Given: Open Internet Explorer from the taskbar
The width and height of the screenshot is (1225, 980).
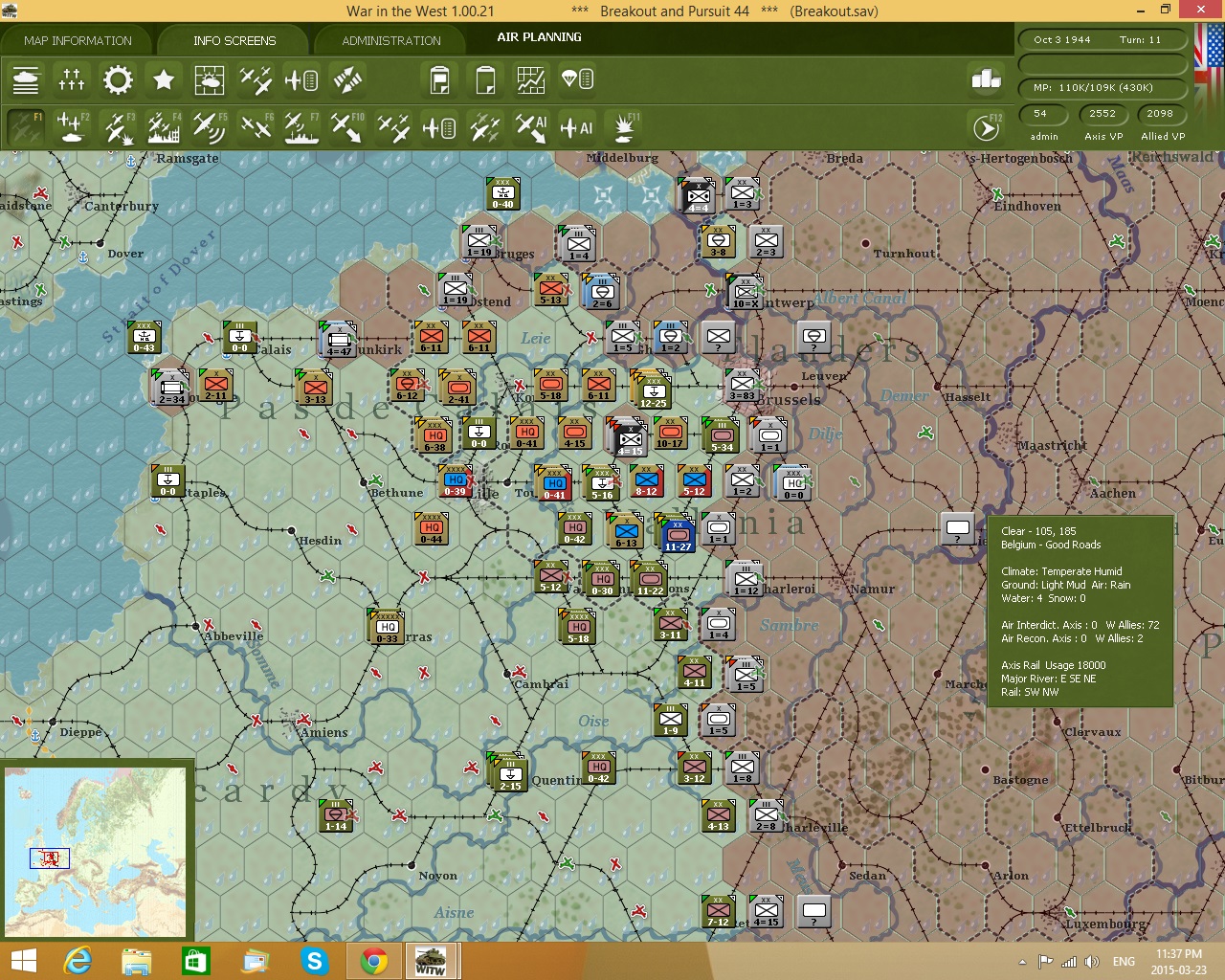Looking at the screenshot, I should pyautogui.click(x=78, y=960).
